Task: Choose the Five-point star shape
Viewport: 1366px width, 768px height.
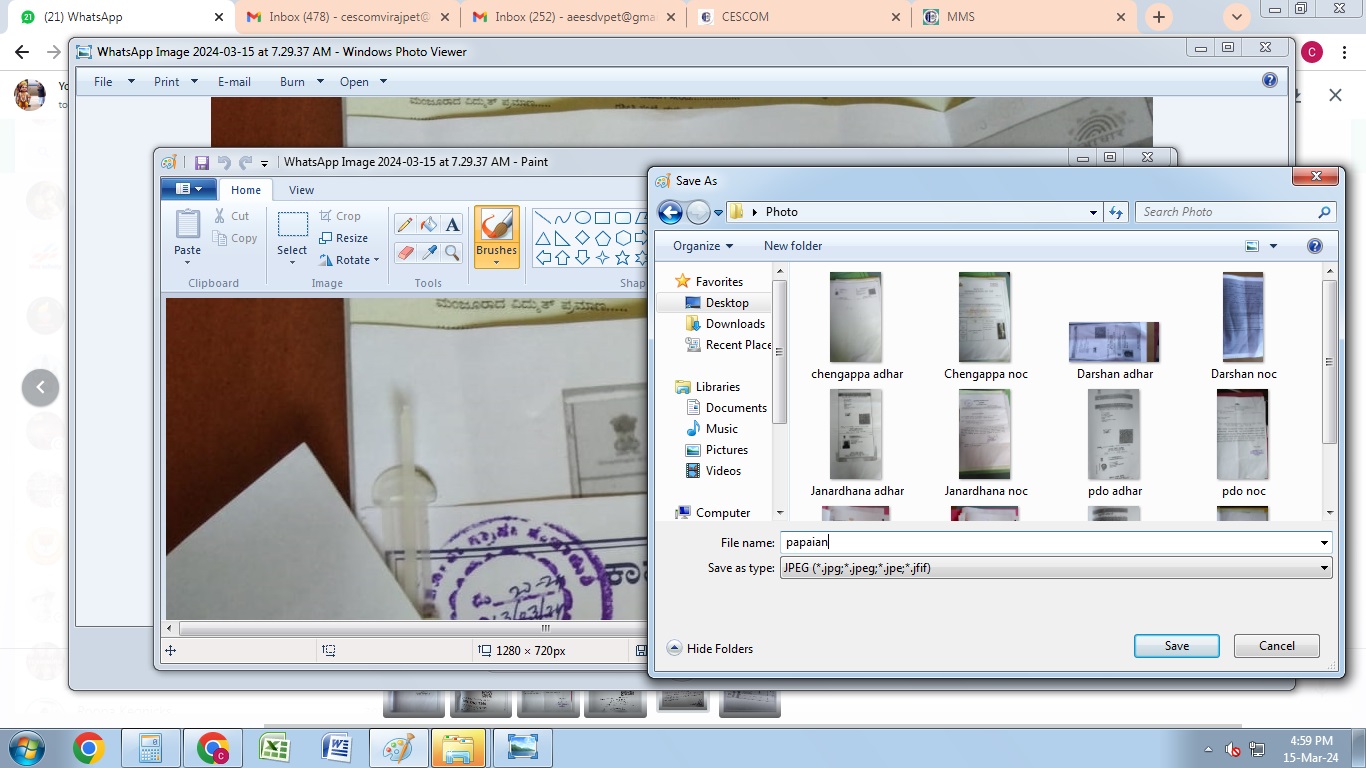Action: (x=622, y=258)
